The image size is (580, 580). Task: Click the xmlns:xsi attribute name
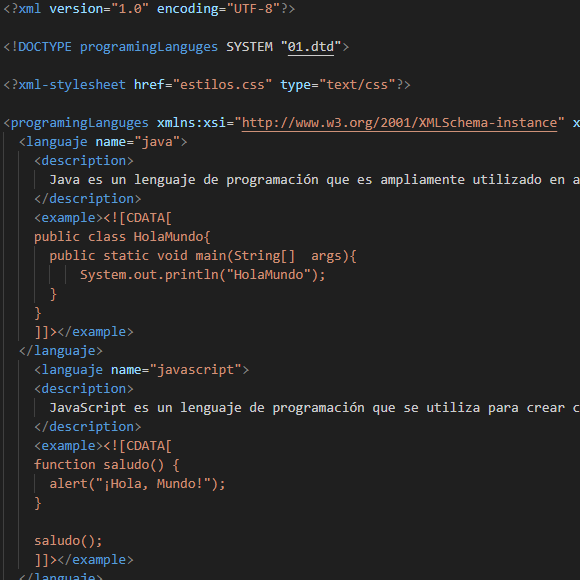tap(191, 123)
